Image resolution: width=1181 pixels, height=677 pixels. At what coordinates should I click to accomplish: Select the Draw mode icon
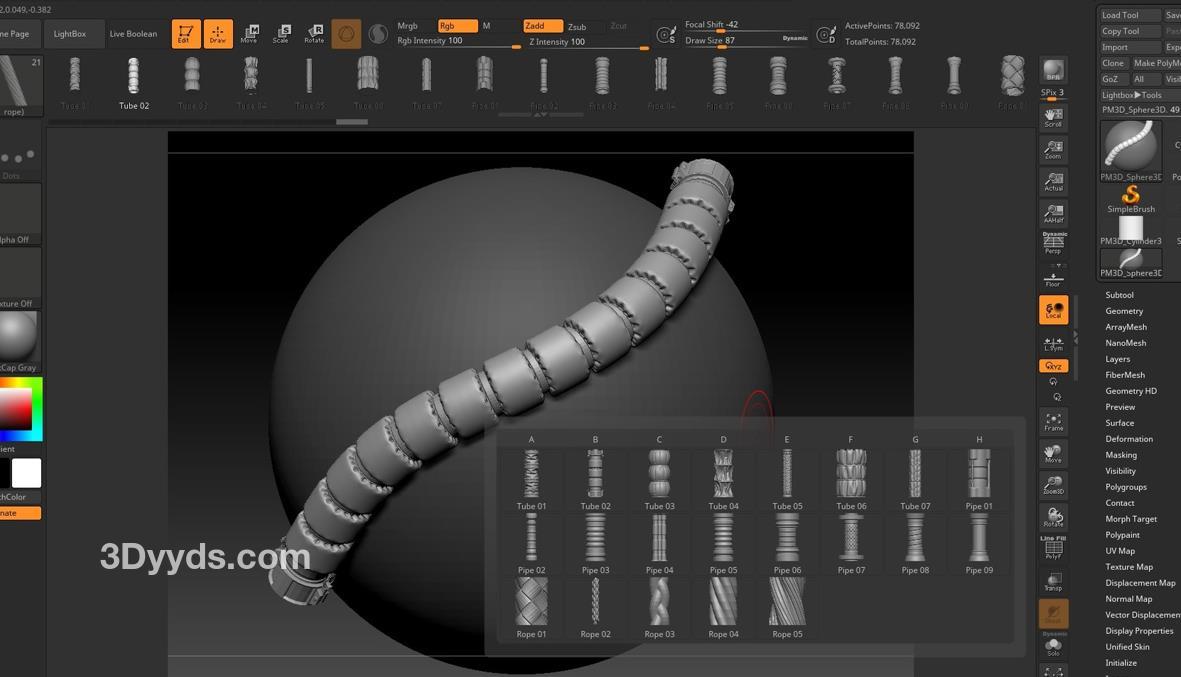click(218, 34)
